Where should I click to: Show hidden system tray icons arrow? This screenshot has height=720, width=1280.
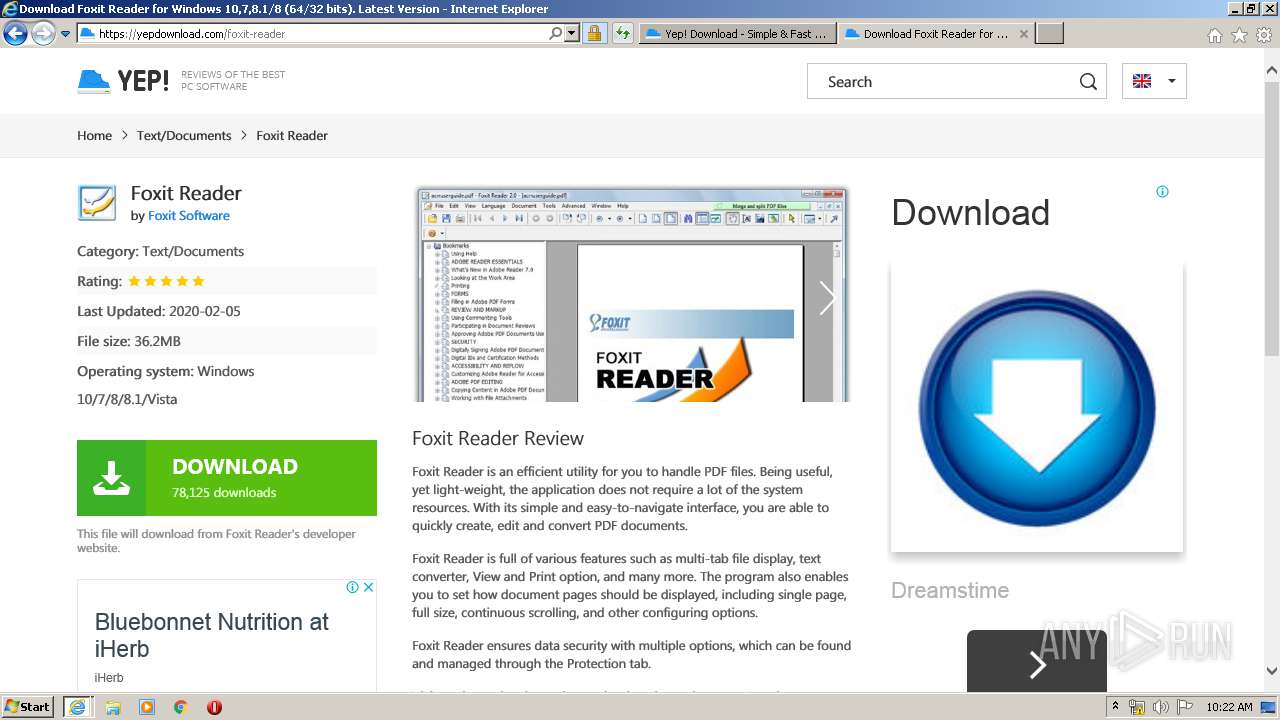pos(1116,707)
